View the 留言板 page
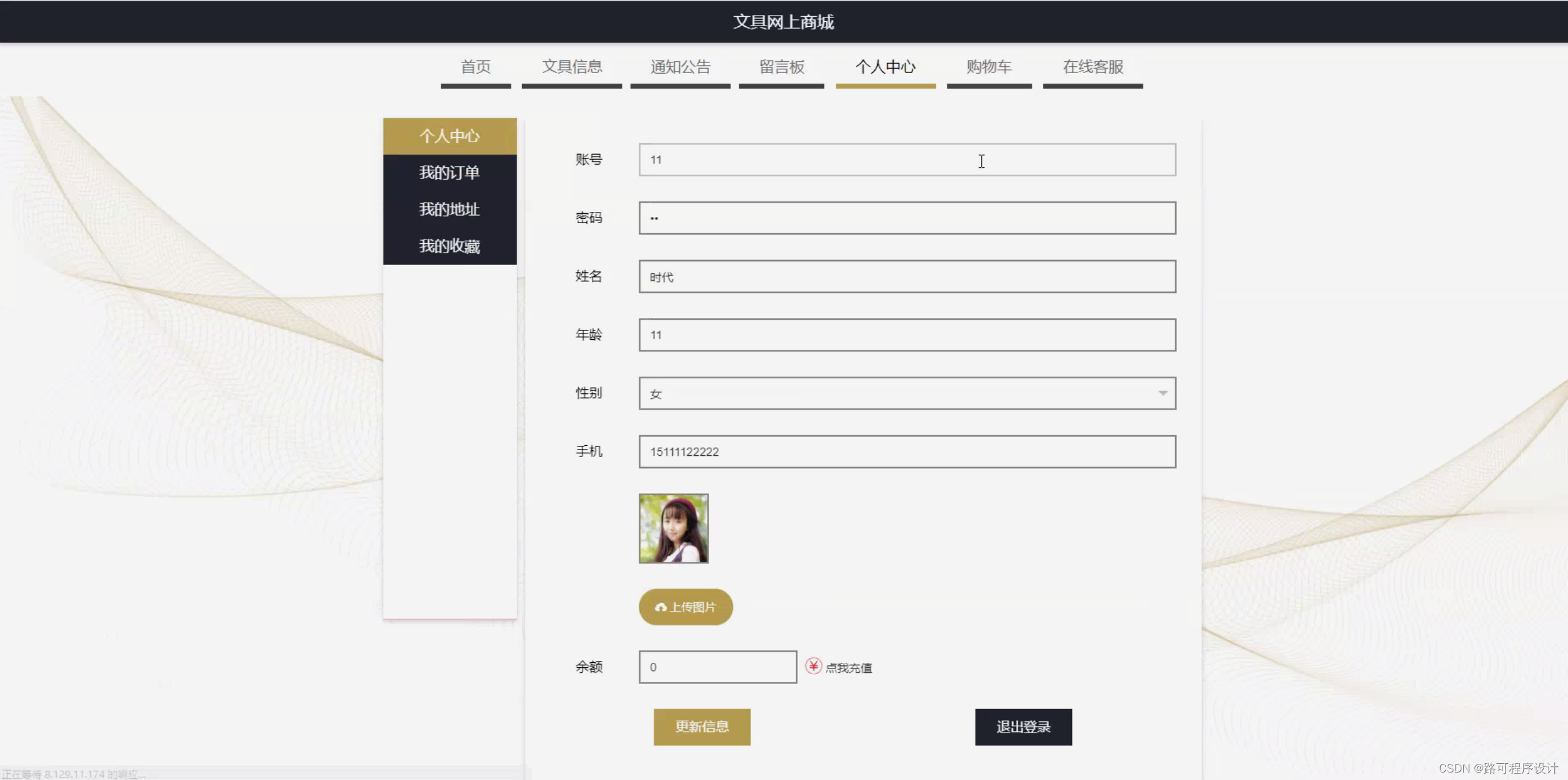1568x780 pixels. coord(781,67)
